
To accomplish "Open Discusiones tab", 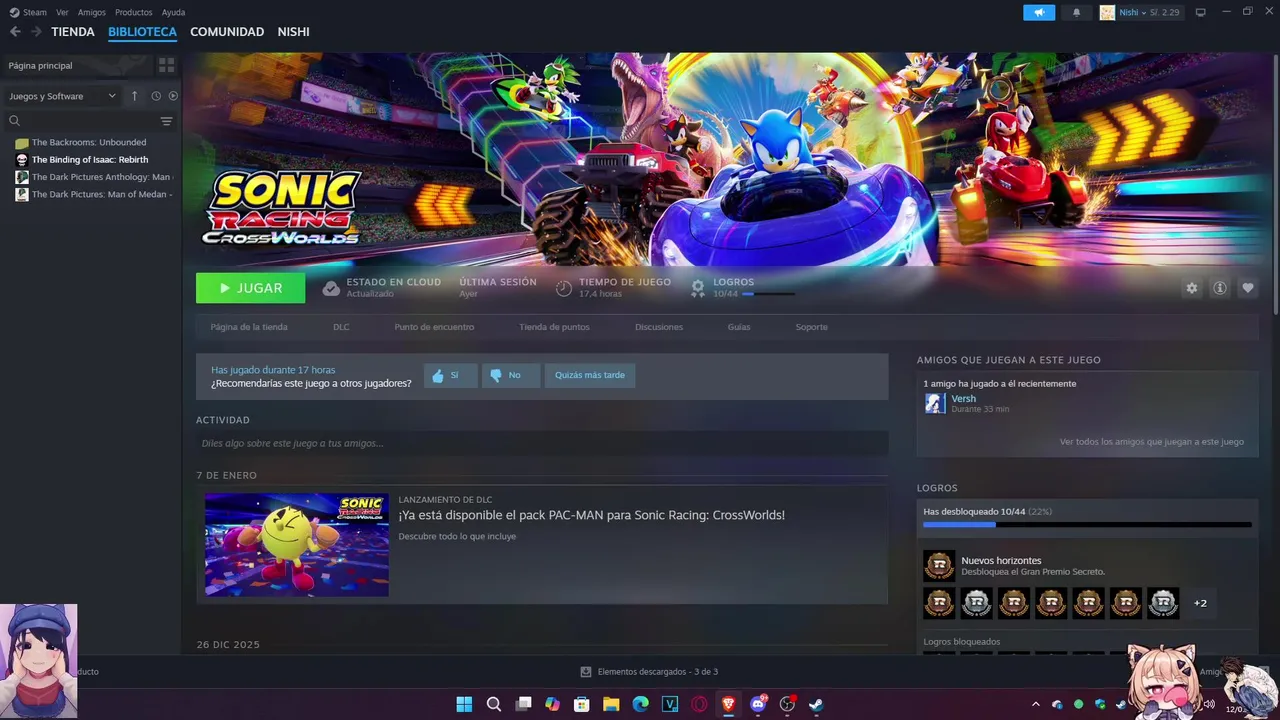I will (659, 327).
